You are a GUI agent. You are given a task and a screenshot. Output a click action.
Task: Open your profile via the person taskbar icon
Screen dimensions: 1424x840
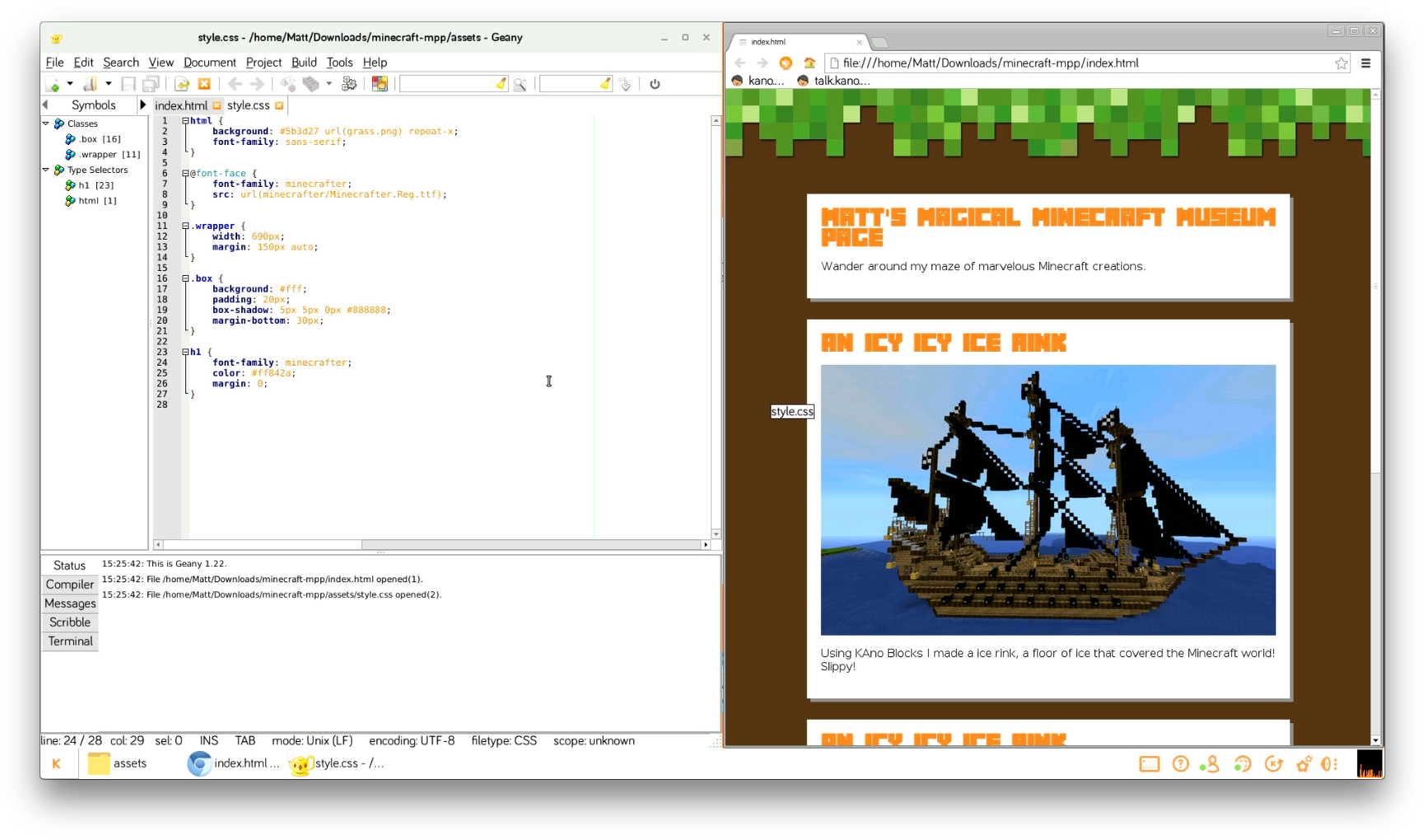click(1211, 763)
